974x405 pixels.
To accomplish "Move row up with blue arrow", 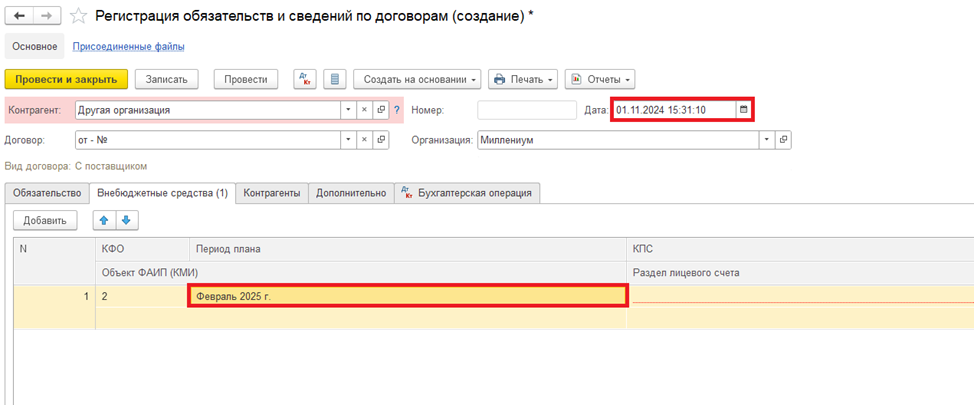I will tap(104, 220).
